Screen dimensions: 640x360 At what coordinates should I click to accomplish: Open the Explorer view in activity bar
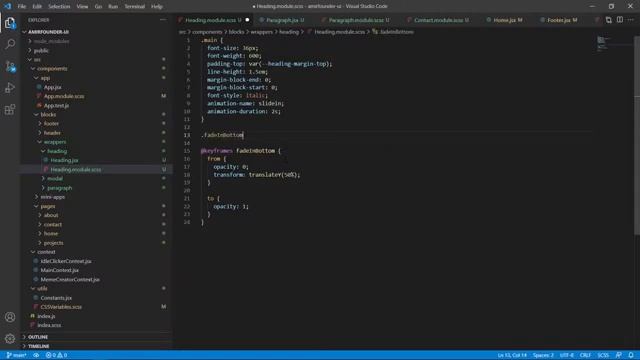click(10, 23)
